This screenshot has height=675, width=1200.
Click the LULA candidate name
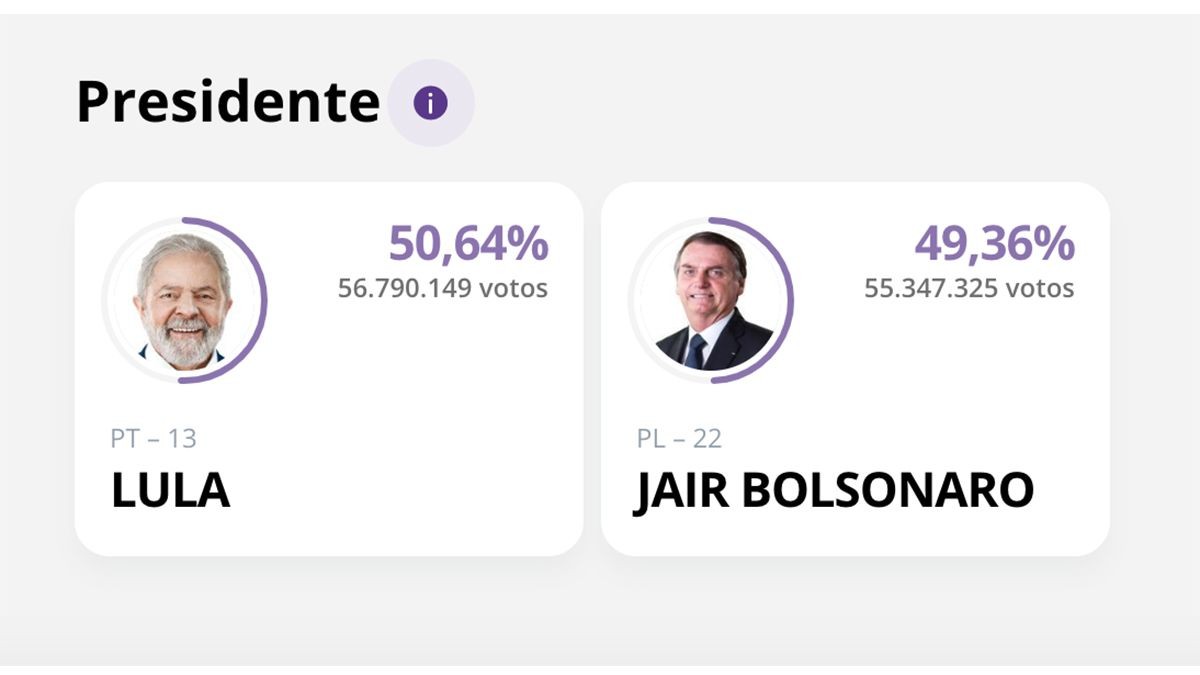tap(171, 491)
